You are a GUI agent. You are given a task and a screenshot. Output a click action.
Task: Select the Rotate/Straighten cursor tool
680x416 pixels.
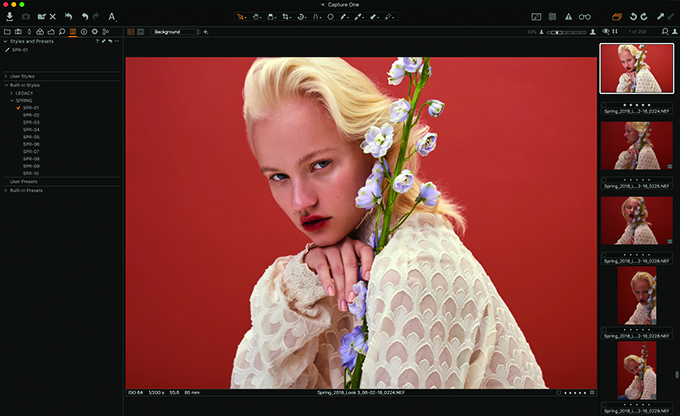click(x=301, y=17)
